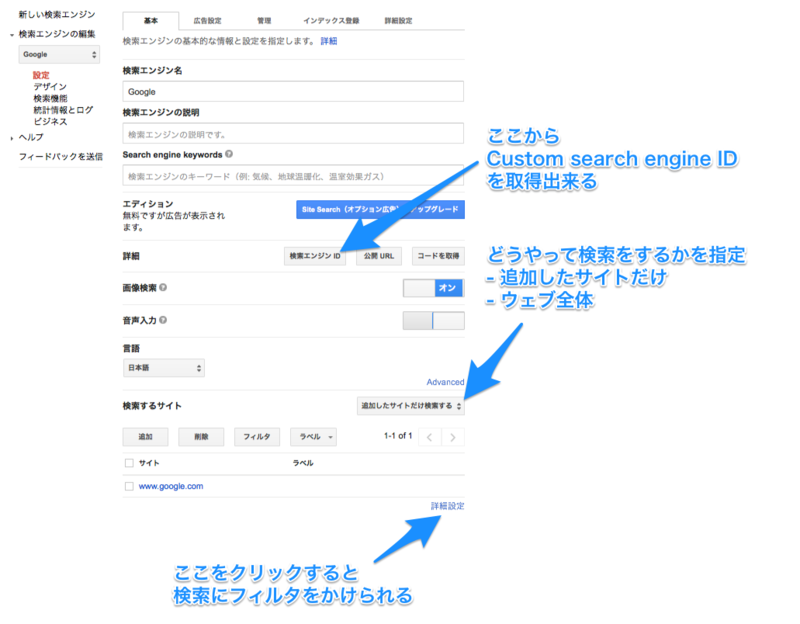Focus the 検索エンジン名 input field
Screen dimensions: 800x624
pyautogui.click(x=293, y=91)
